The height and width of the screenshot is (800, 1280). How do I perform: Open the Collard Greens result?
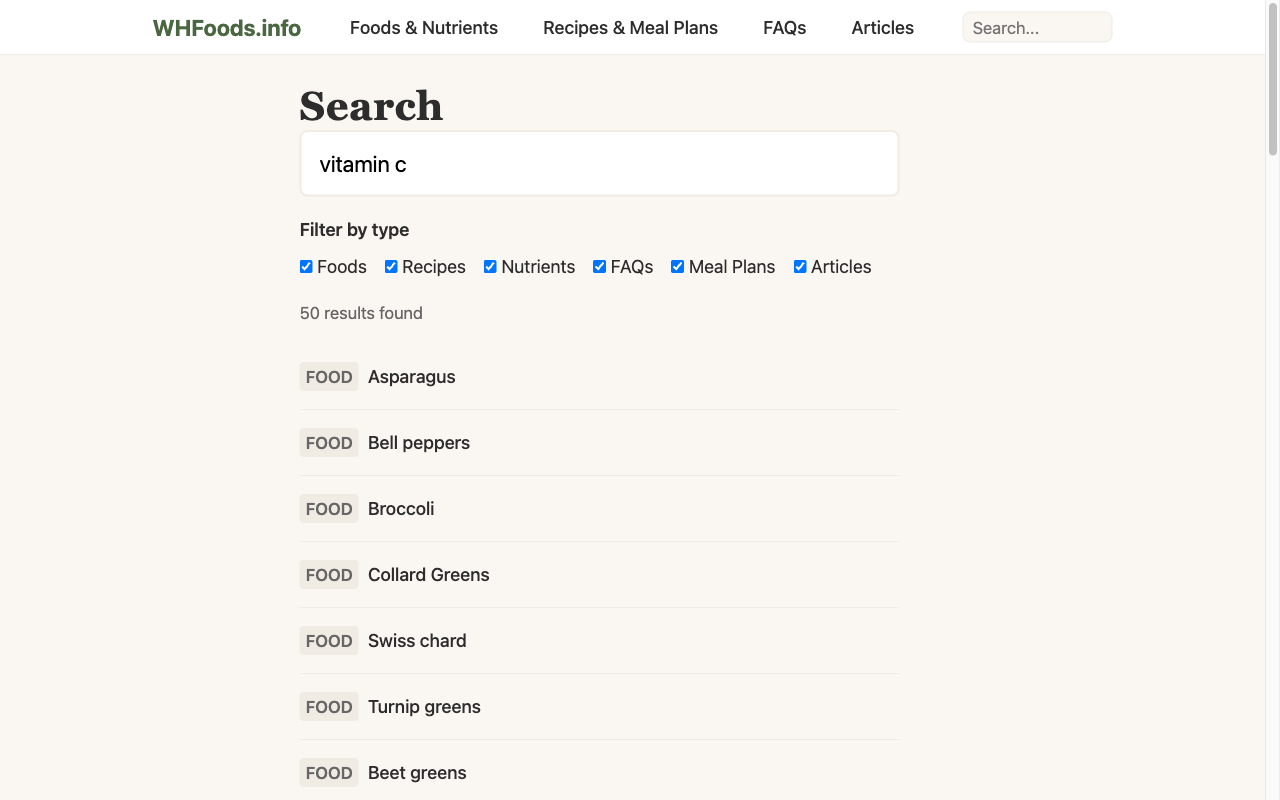pyautogui.click(x=428, y=574)
